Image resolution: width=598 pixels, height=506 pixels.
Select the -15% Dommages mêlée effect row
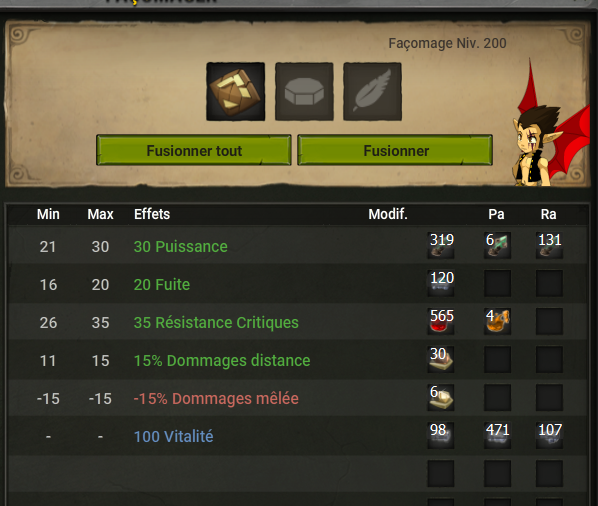297,397
